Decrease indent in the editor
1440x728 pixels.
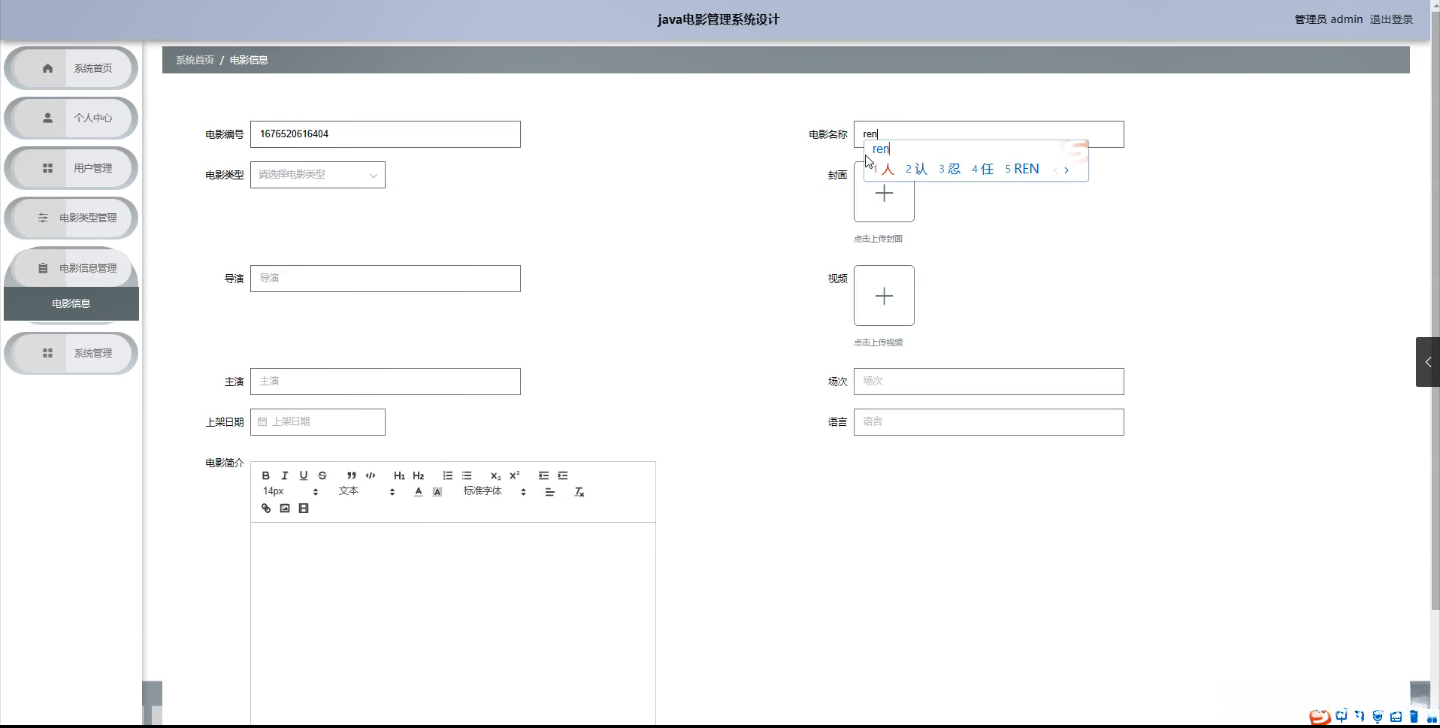coord(544,476)
